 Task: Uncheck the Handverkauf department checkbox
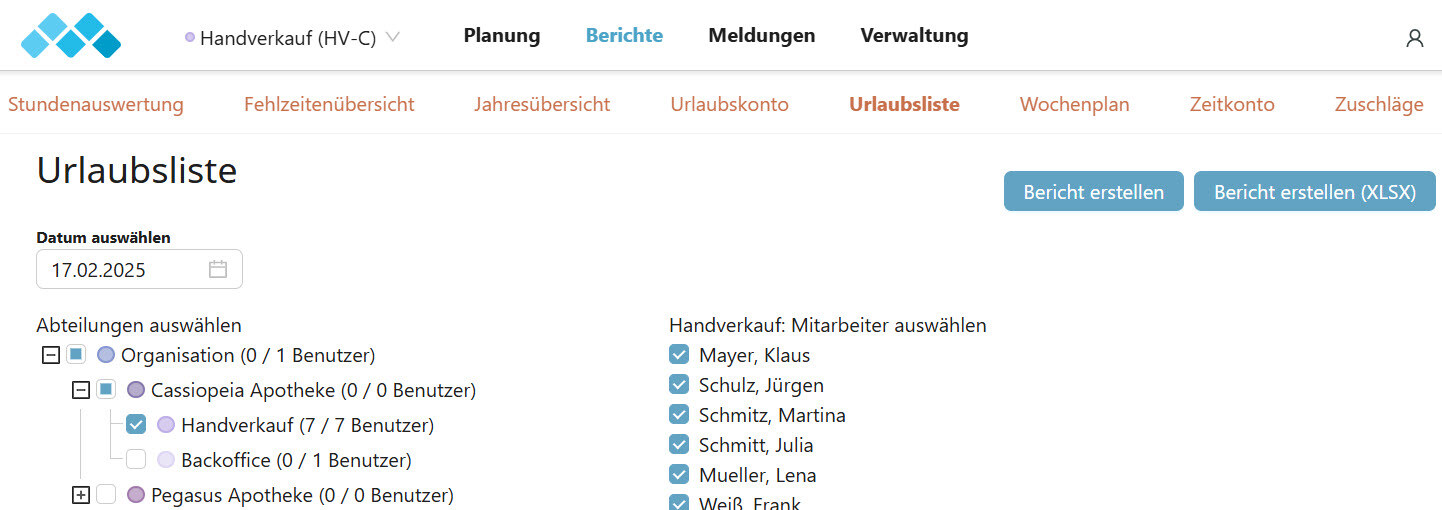136,425
